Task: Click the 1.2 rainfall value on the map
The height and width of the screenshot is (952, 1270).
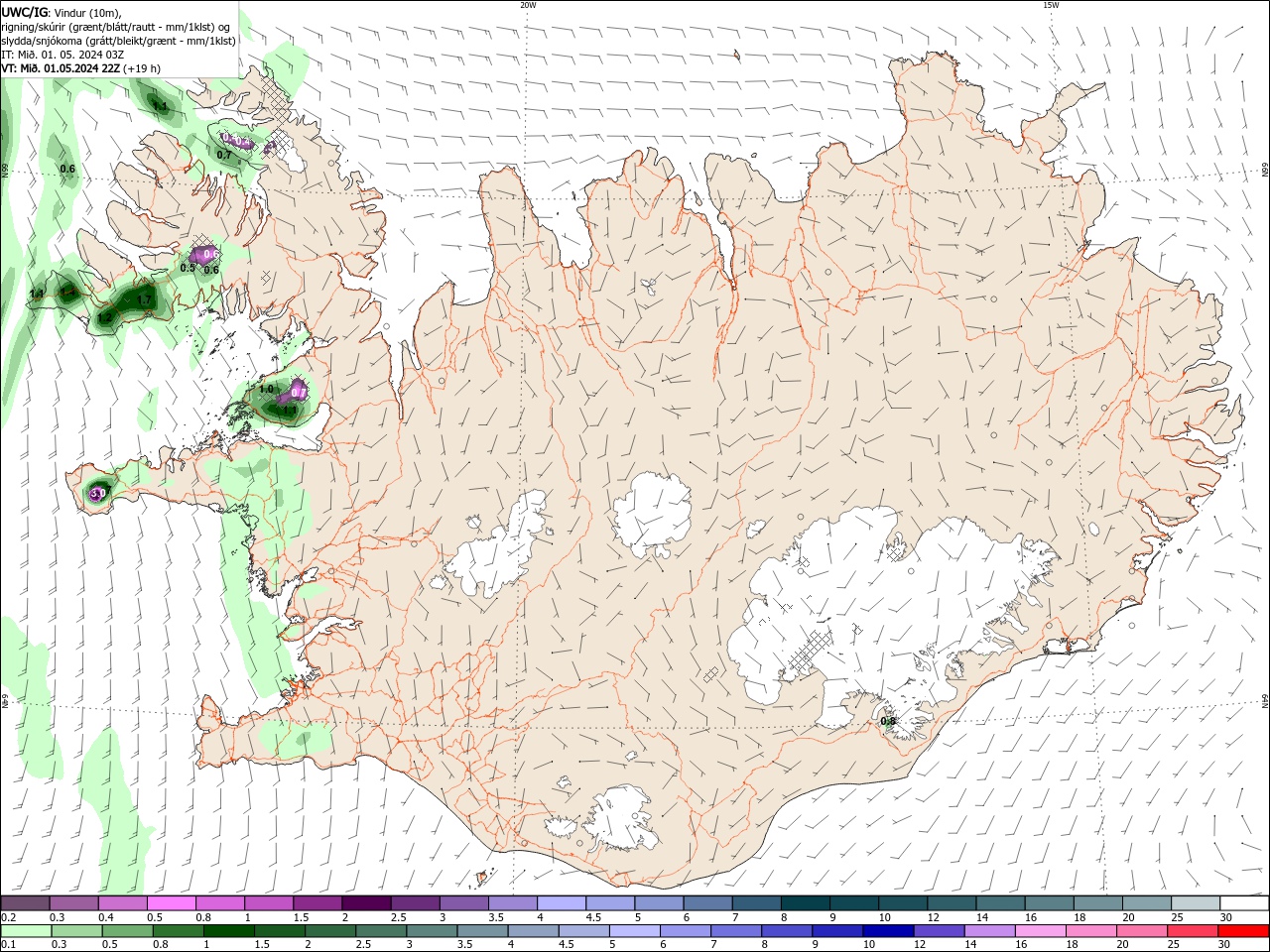Action: coord(105,318)
